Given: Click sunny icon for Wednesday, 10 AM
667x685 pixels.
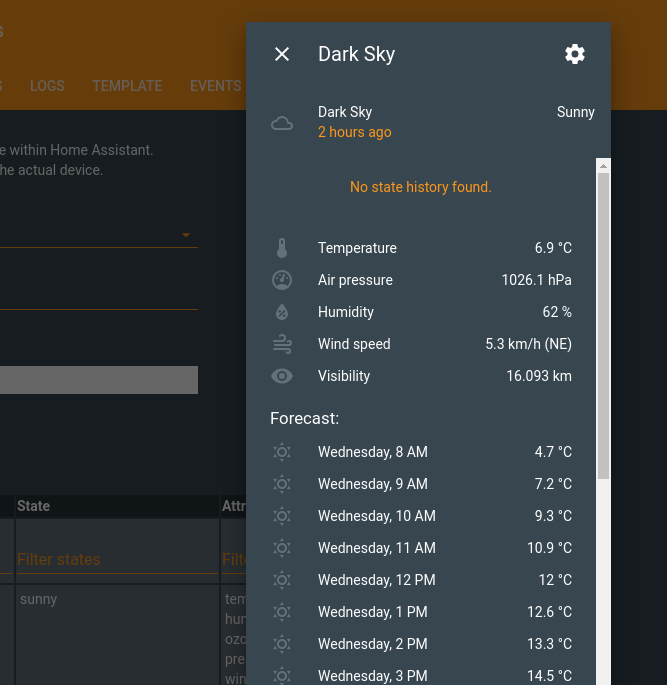Looking at the screenshot, I should [x=282, y=516].
